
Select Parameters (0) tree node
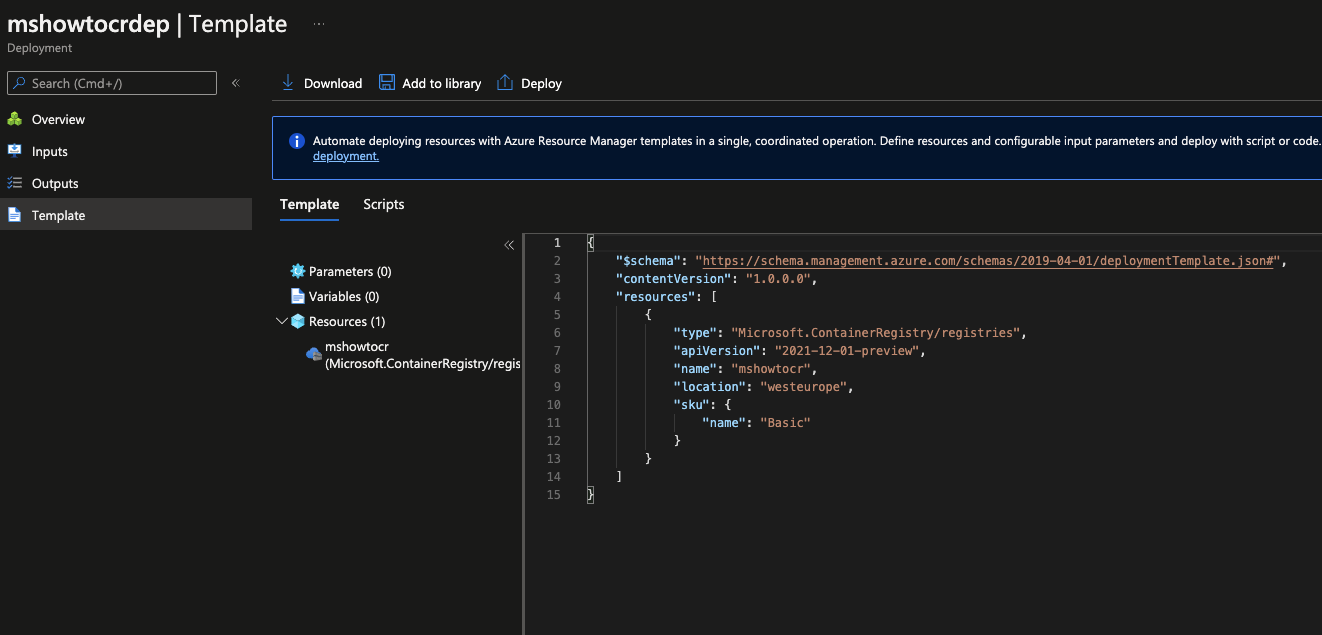350,271
